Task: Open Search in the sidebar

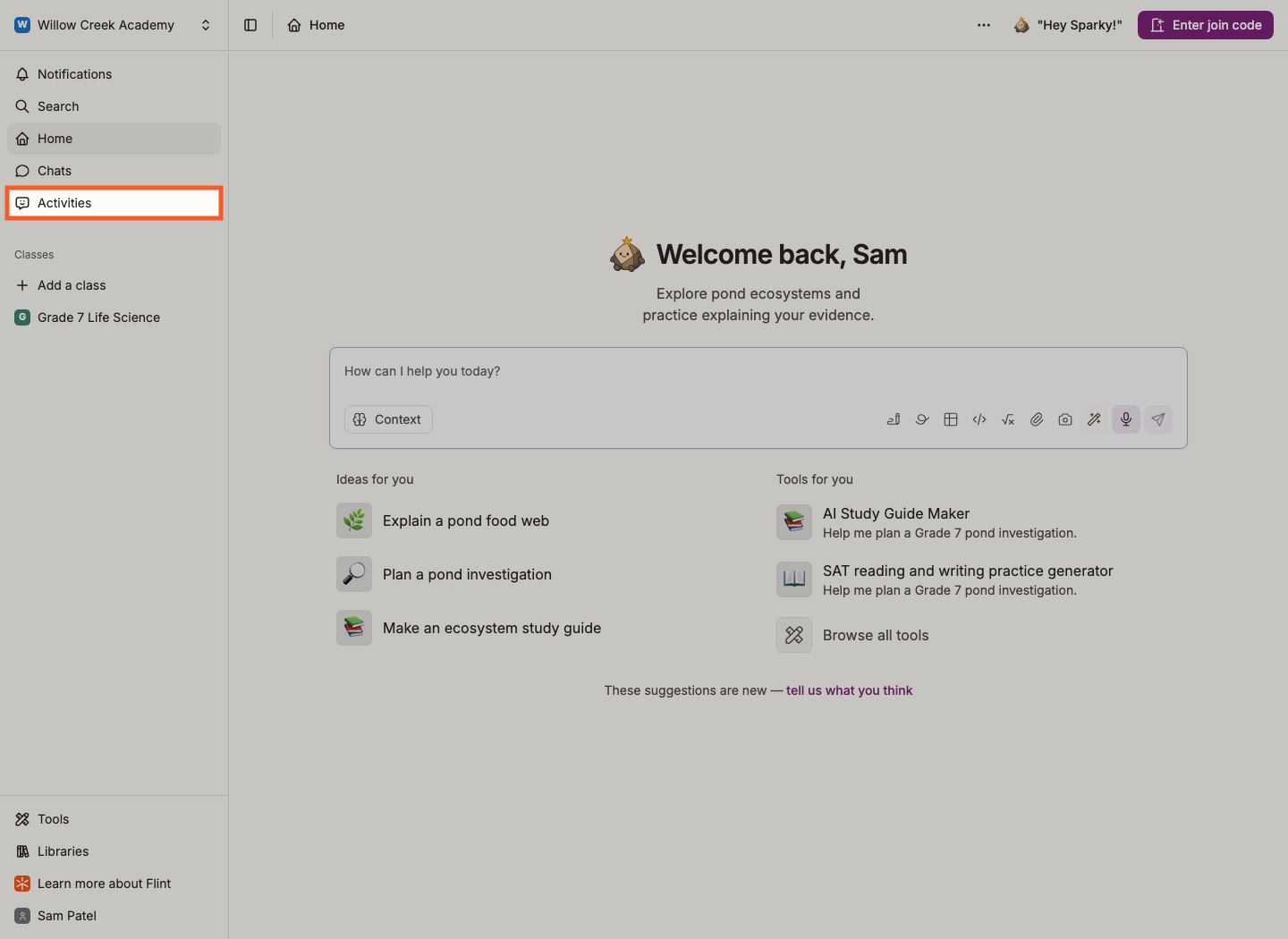Action: (114, 106)
